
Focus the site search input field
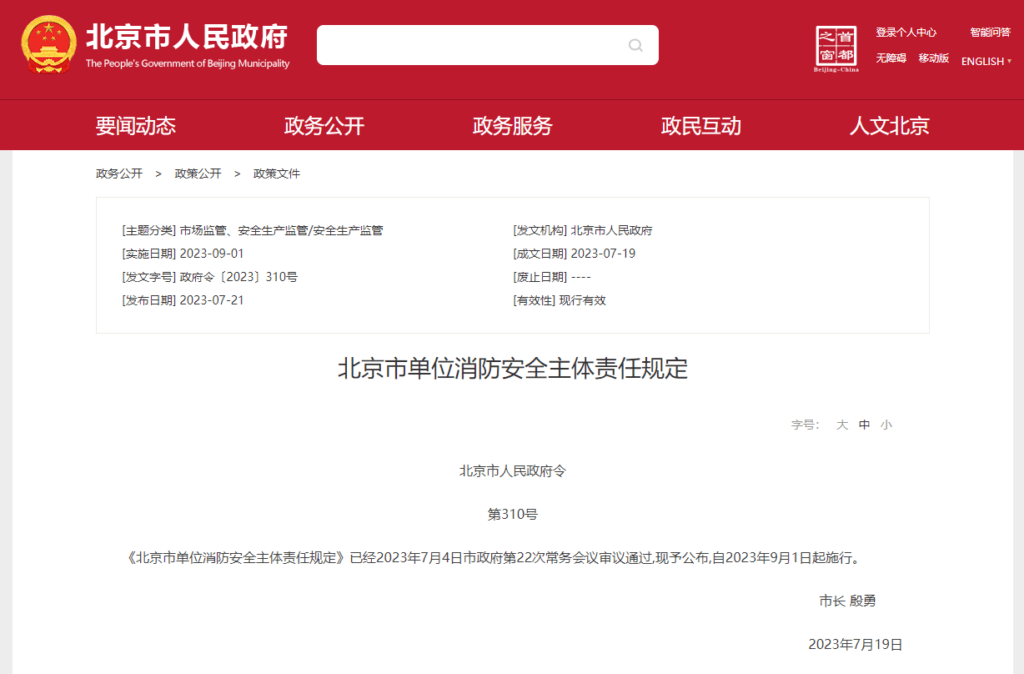tap(470, 45)
